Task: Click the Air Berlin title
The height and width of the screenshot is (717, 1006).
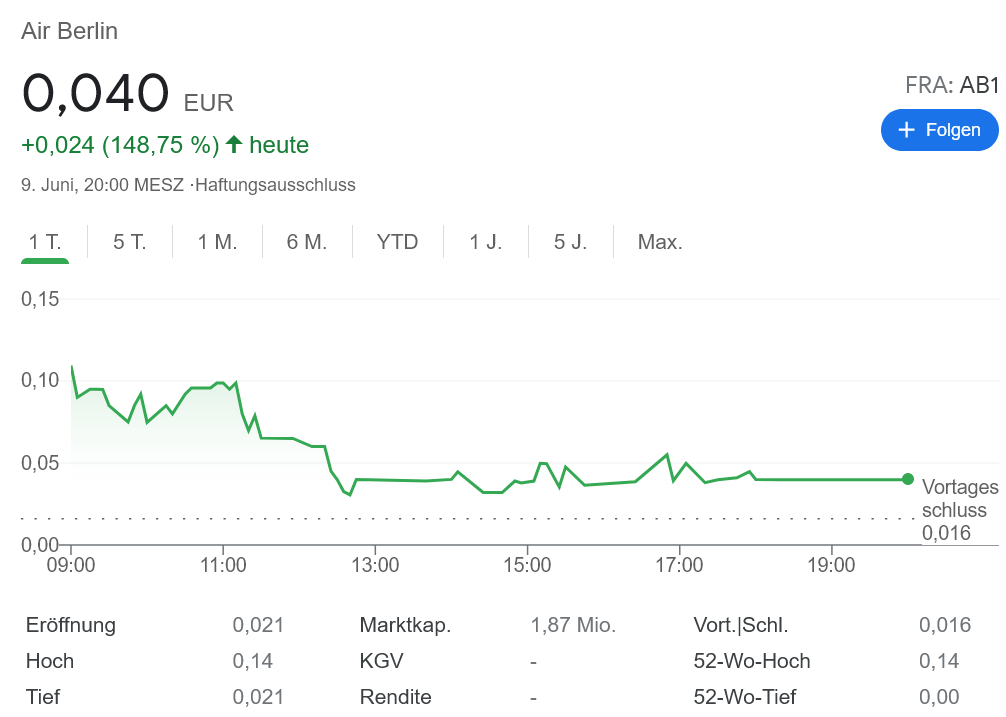Action: (x=70, y=31)
